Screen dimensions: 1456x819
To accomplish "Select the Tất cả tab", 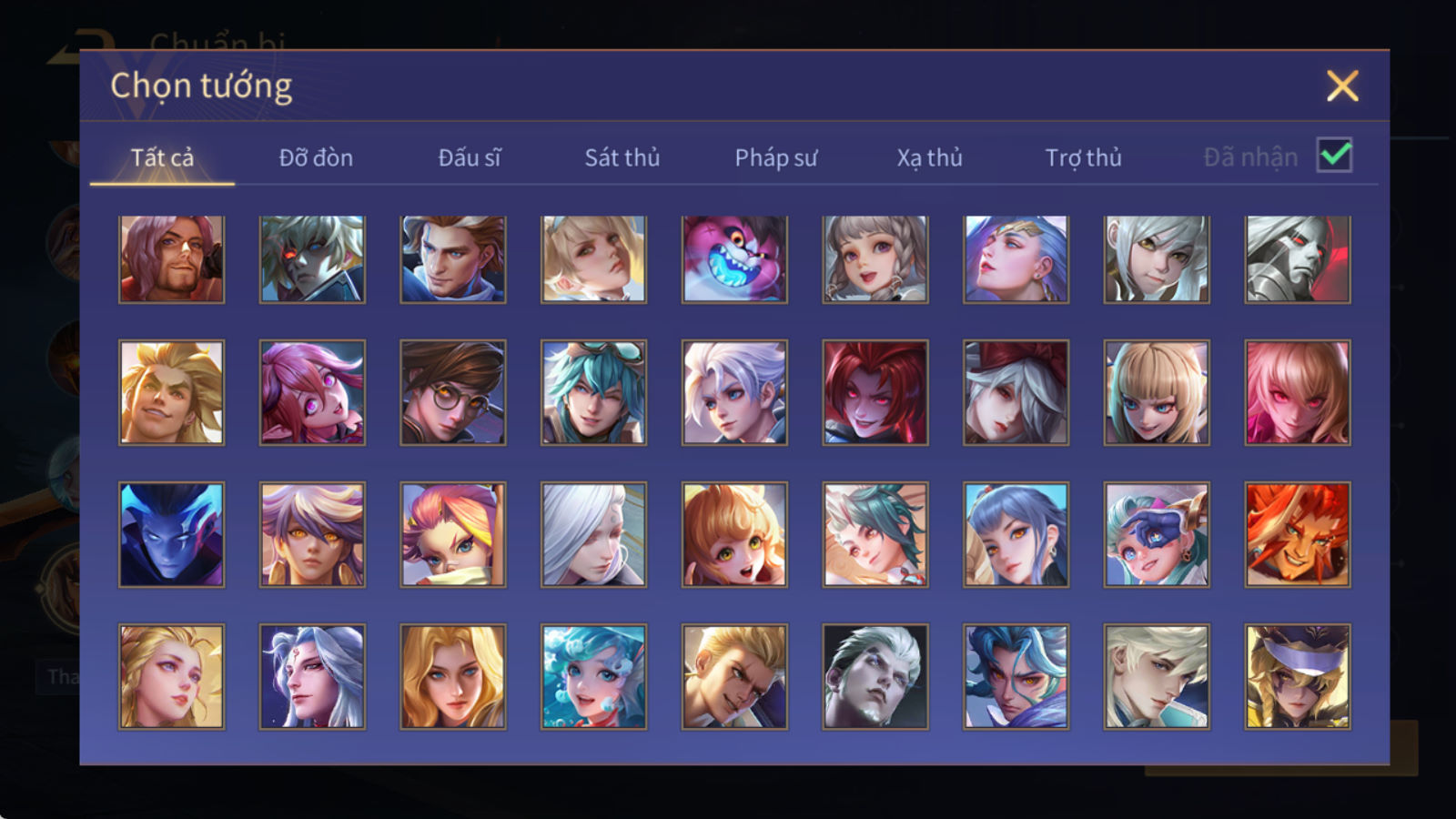I will (162, 157).
